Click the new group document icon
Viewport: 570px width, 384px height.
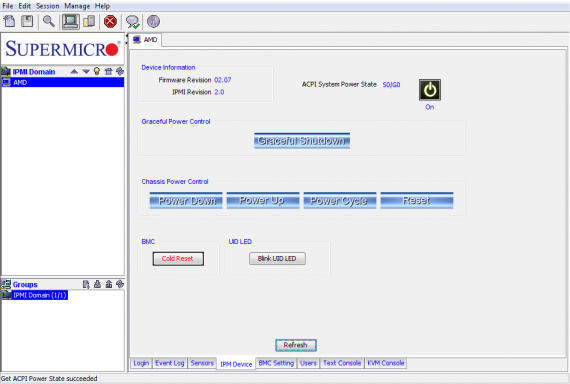coord(86,284)
